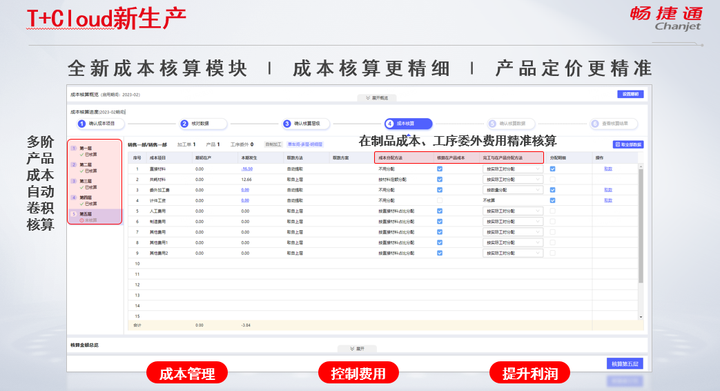
Task: Toggle in-product cost checkbox for row 3 委外加工费
Action: point(439,190)
